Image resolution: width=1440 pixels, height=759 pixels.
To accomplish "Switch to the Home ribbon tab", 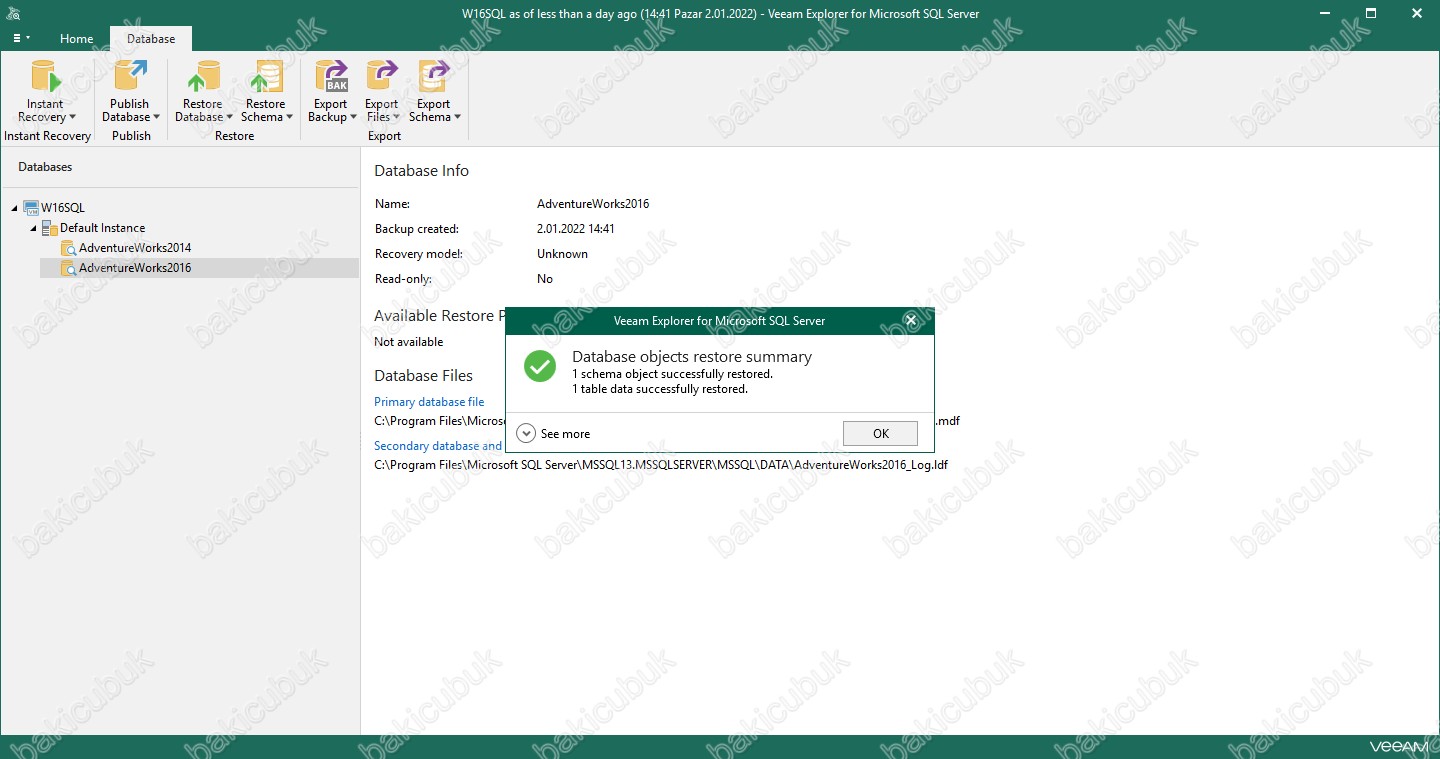I will pos(76,39).
